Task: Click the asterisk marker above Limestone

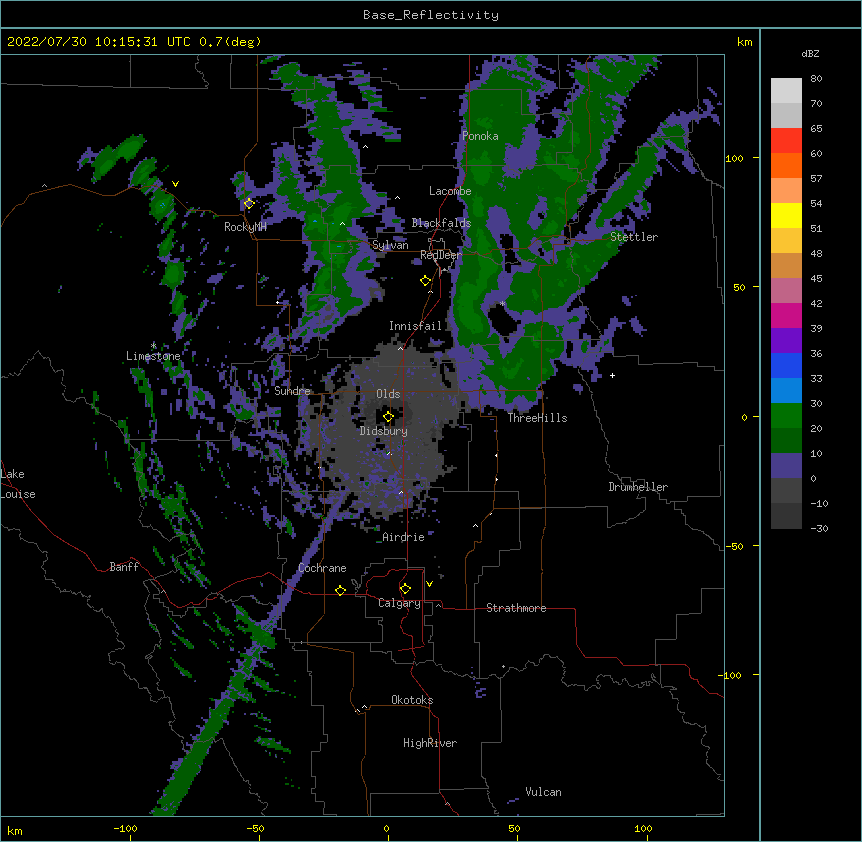Action: [153, 346]
